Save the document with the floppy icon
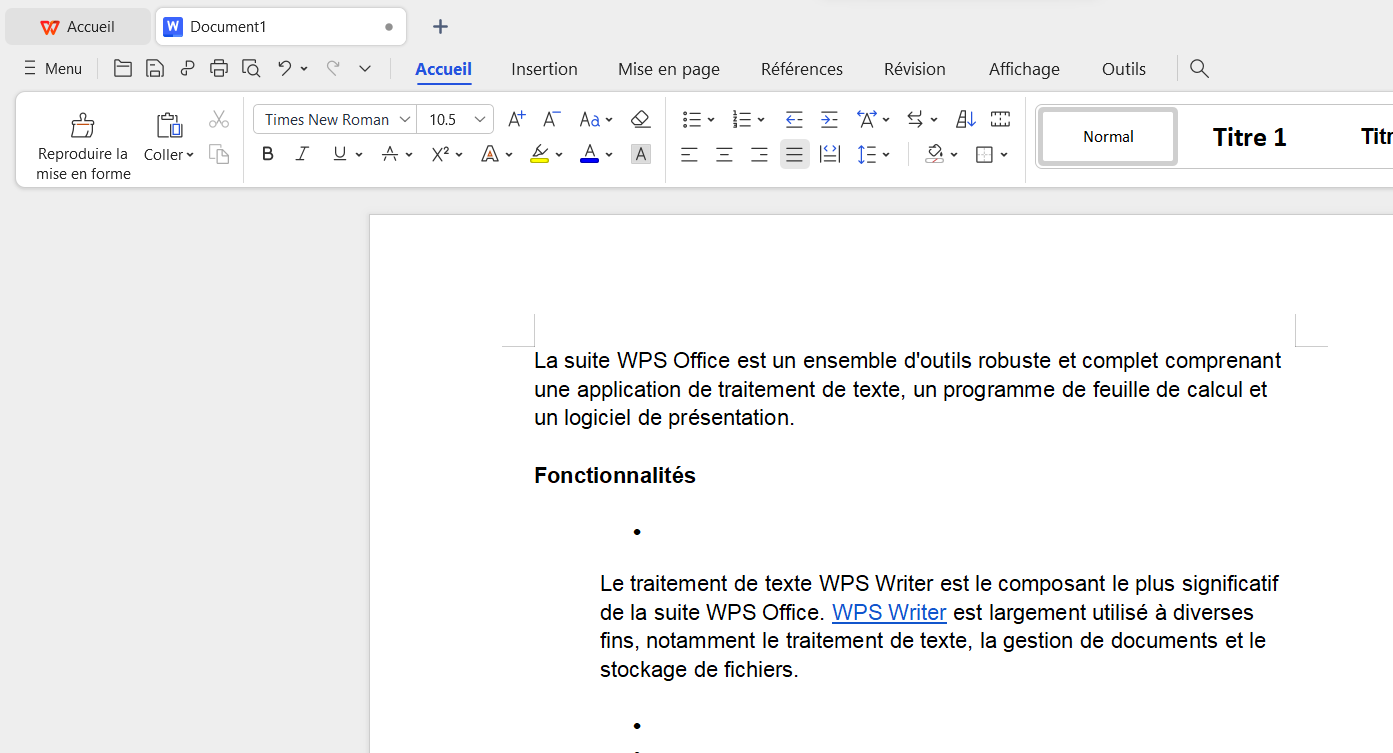This screenshot has height=753, width=1393. [155, 68]
